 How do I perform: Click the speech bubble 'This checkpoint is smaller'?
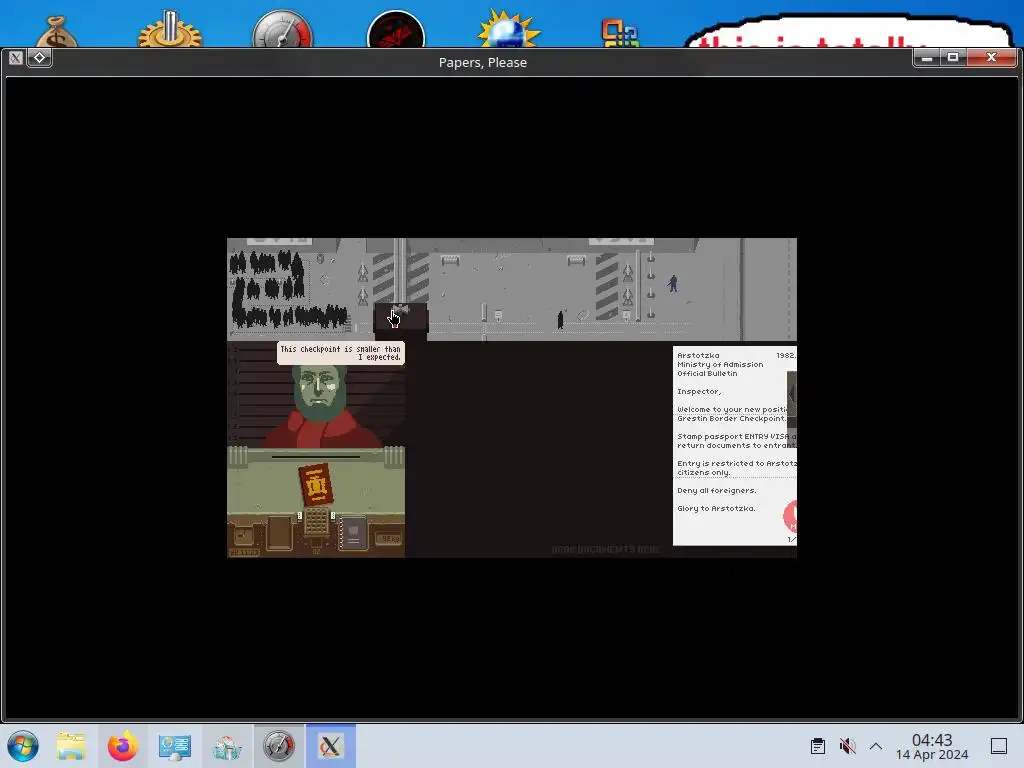coord(340,353)
